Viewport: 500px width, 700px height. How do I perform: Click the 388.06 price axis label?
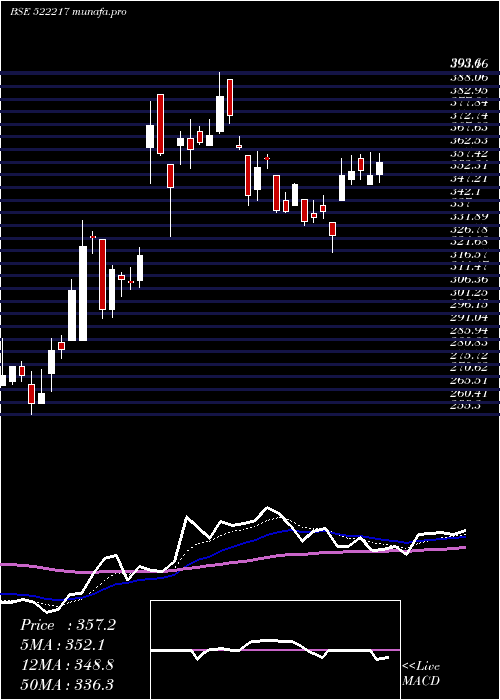[x=469, y=78]
